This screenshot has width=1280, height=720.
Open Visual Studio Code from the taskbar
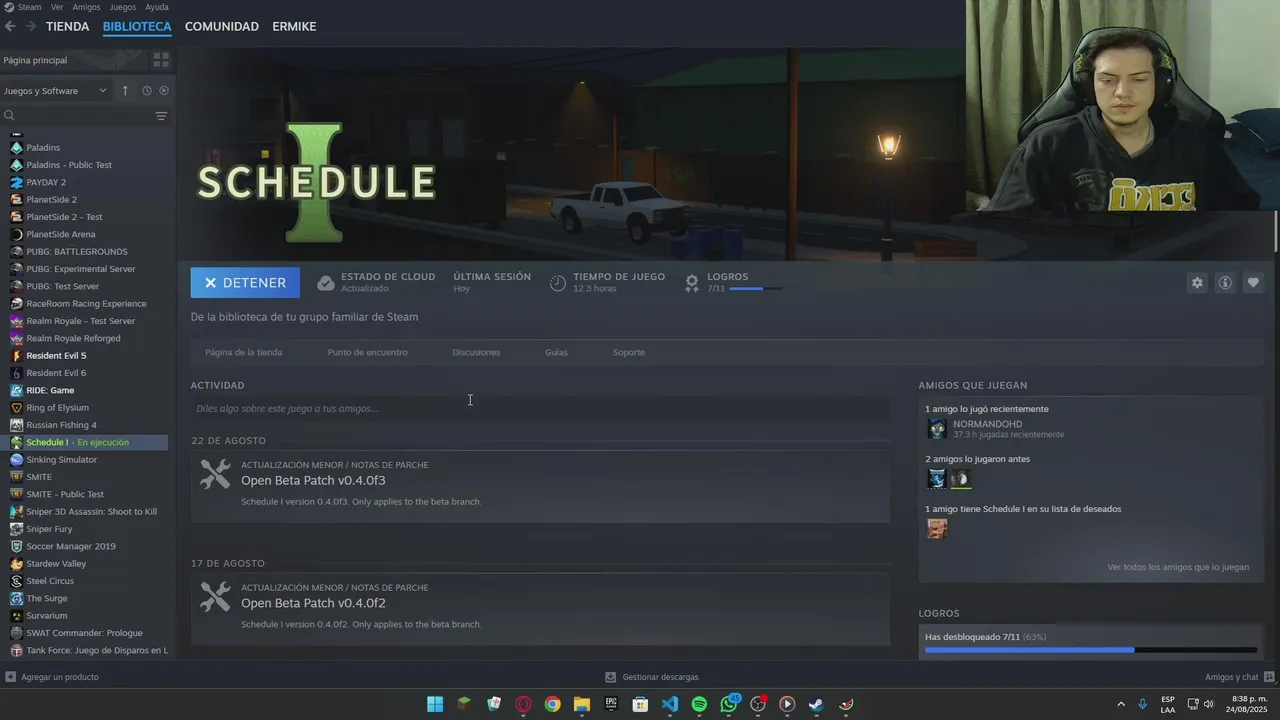tap(670, 704)
